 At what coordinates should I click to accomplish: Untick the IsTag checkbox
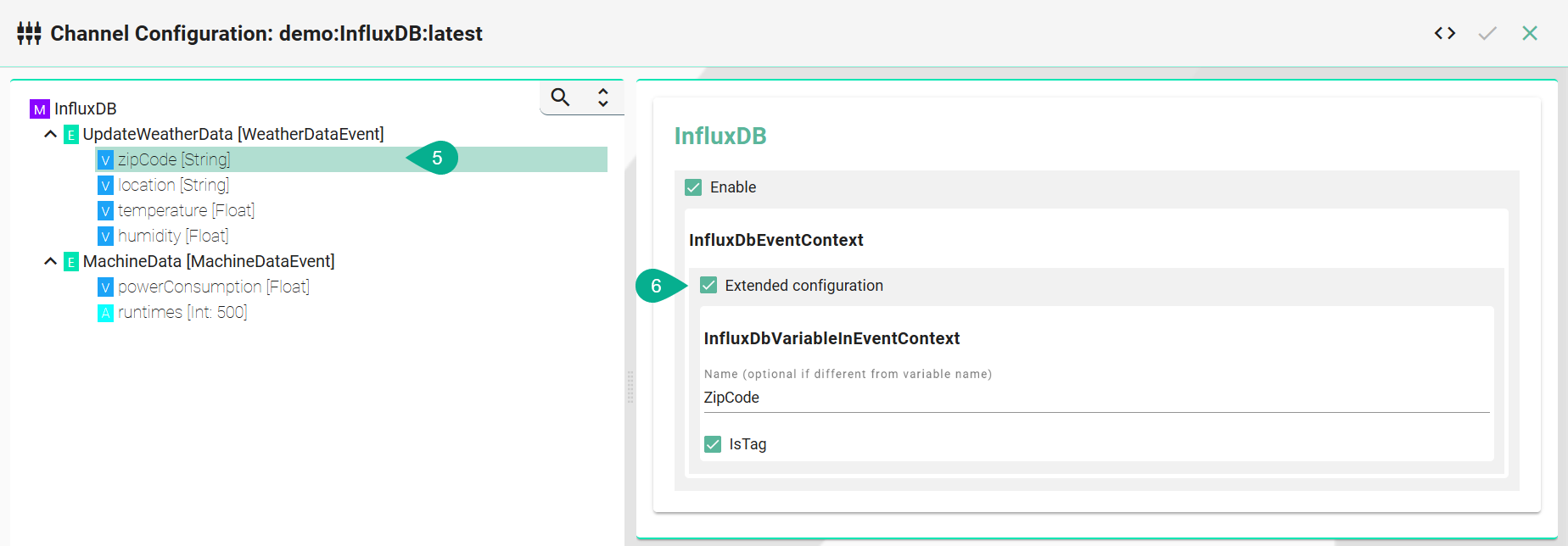[x=713, y=444]
